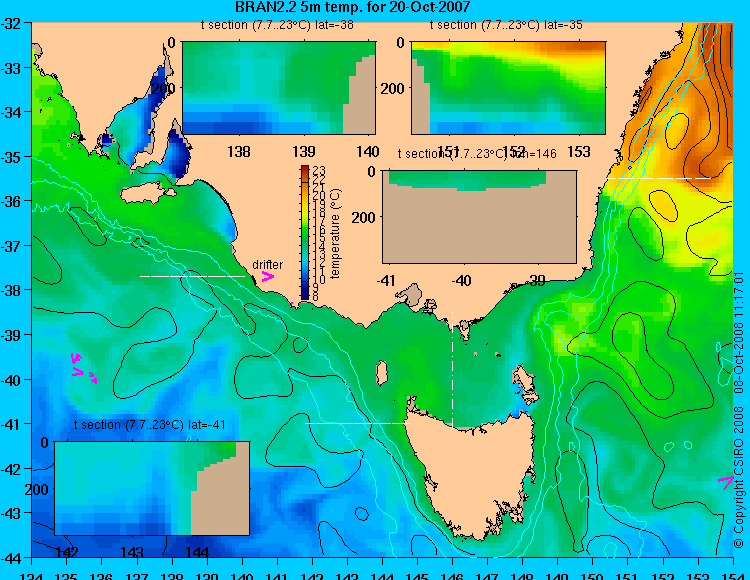This screenshot has width=750, height=580.
Task: Click the 139 tick of the lat=-38 inset
Action: tap(304, 152)
